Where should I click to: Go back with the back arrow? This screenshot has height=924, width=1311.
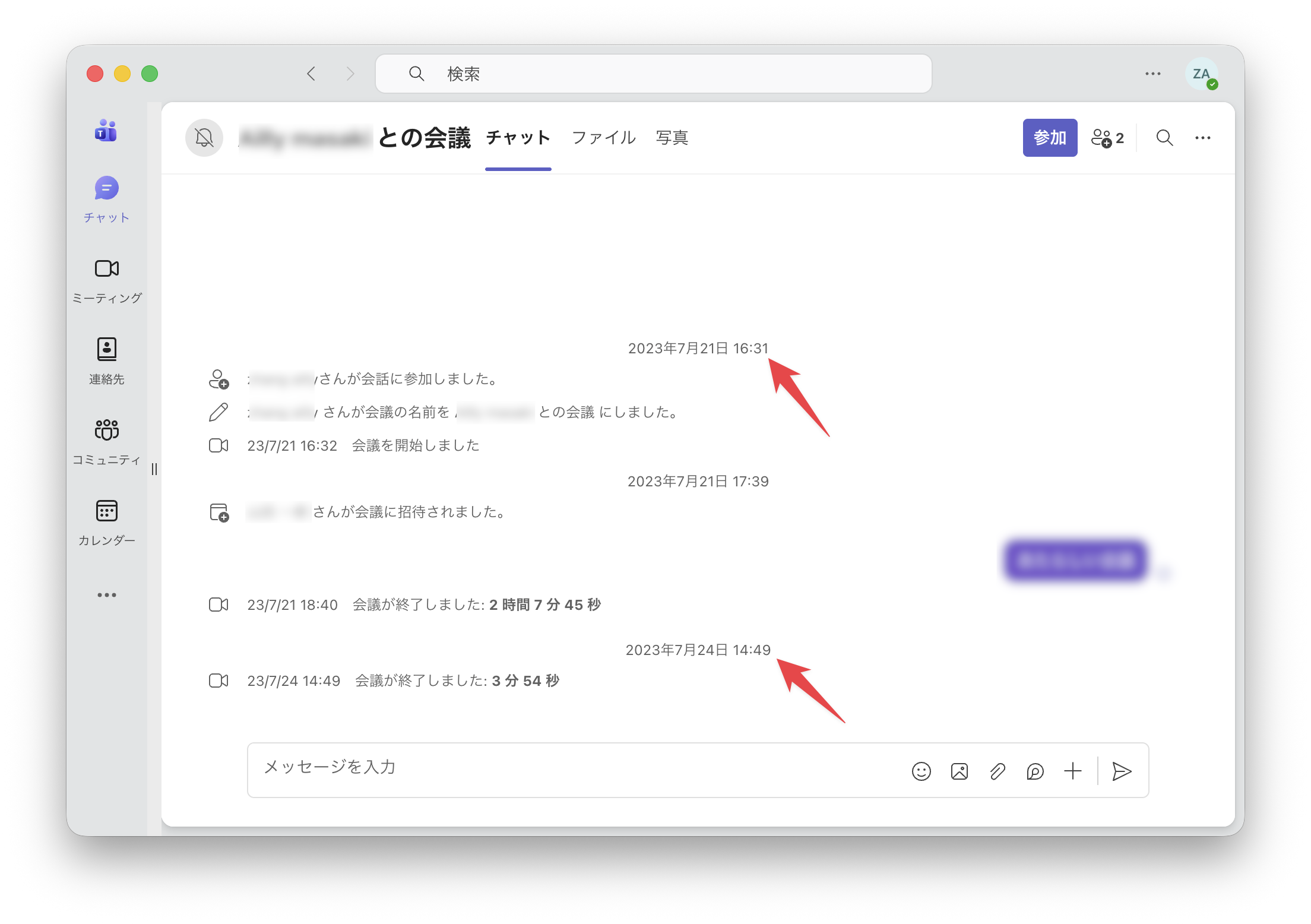(311, 74)
